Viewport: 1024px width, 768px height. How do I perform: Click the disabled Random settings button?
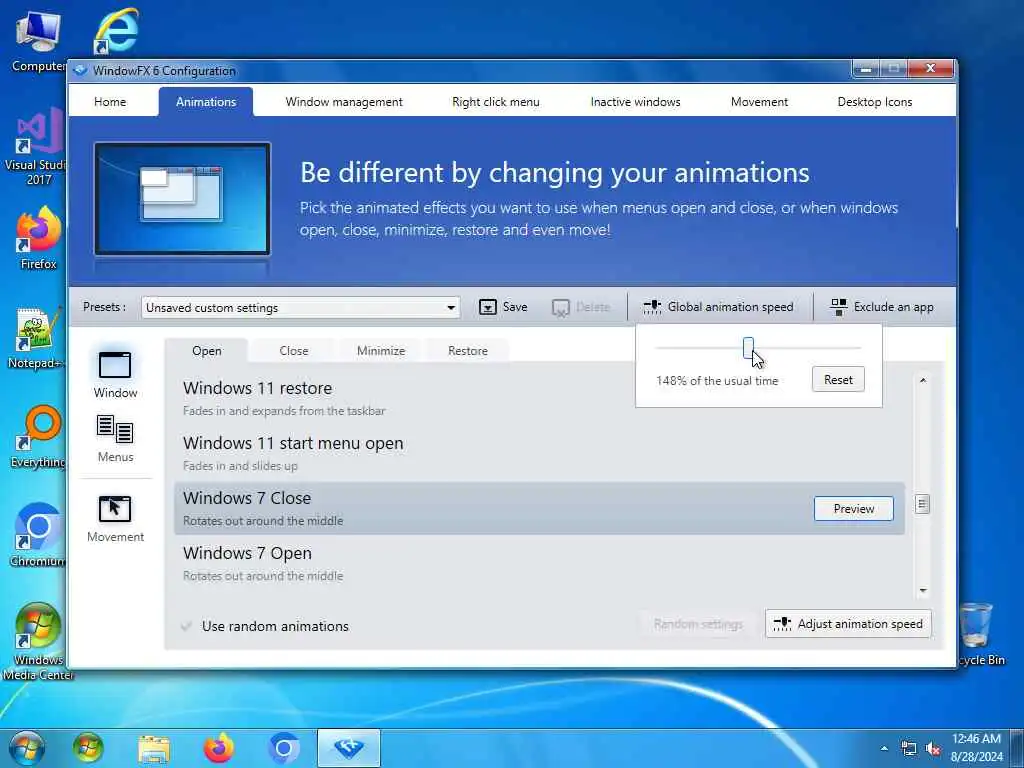tap(697, 624)
